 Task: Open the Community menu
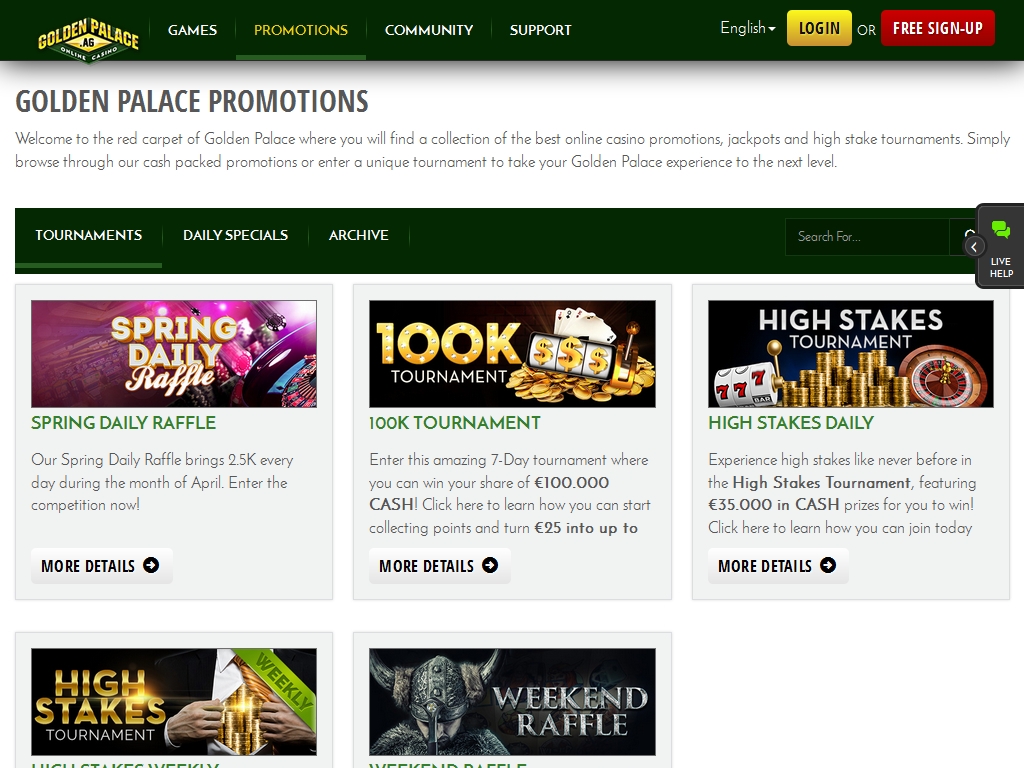tap(428, 30)
